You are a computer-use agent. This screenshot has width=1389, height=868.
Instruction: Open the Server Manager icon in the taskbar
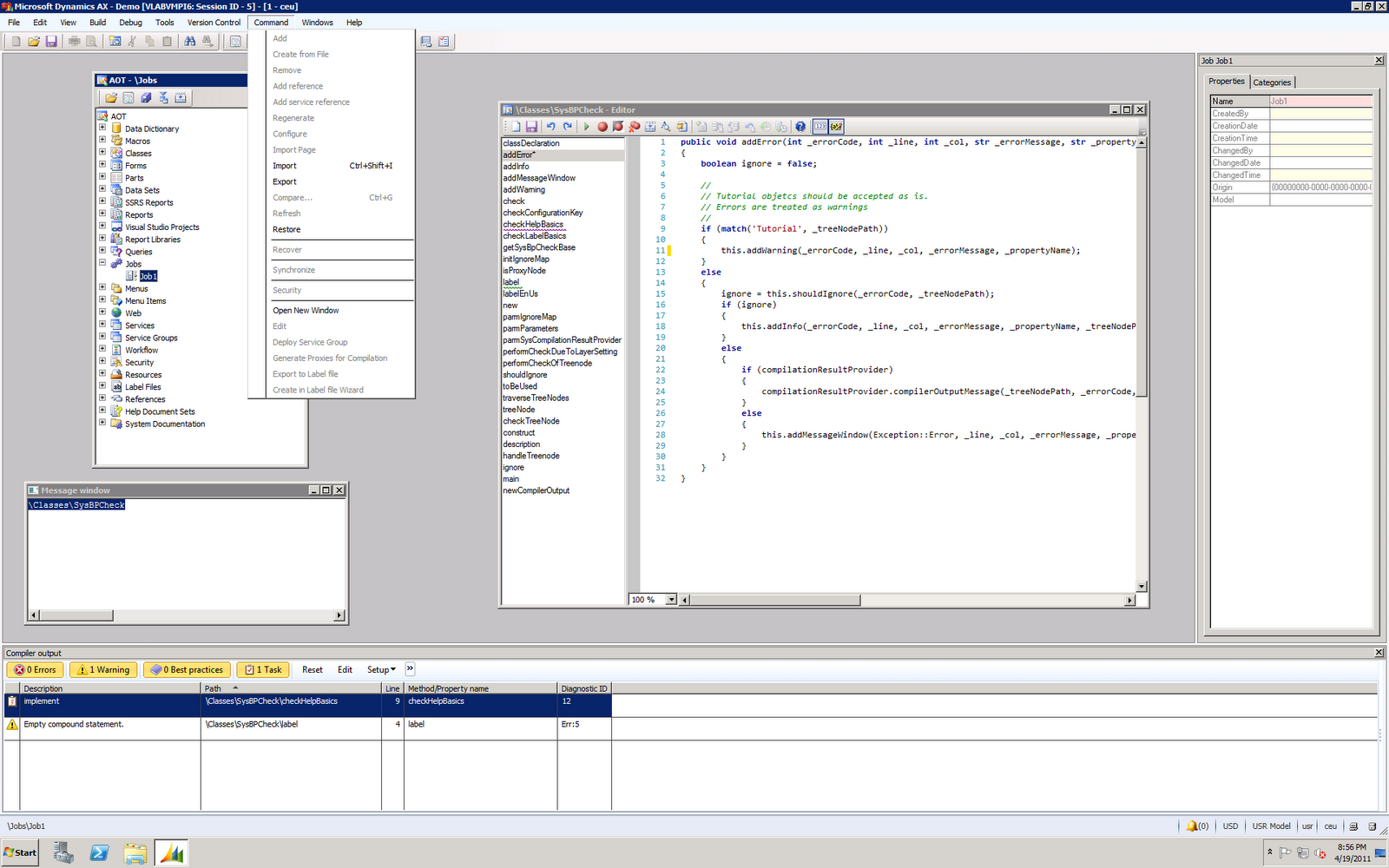(x=63, y=853)
